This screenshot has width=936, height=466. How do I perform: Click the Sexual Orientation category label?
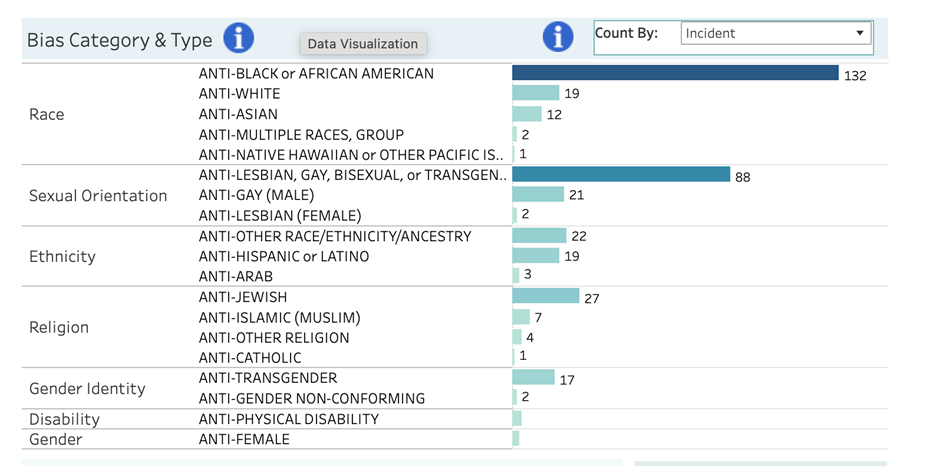point(98,196)
